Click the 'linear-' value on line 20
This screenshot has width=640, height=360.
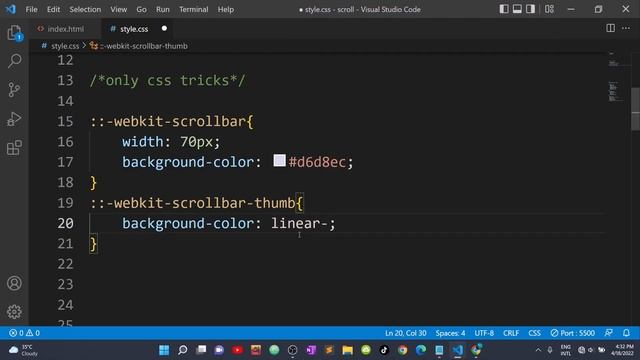[300, 223]
